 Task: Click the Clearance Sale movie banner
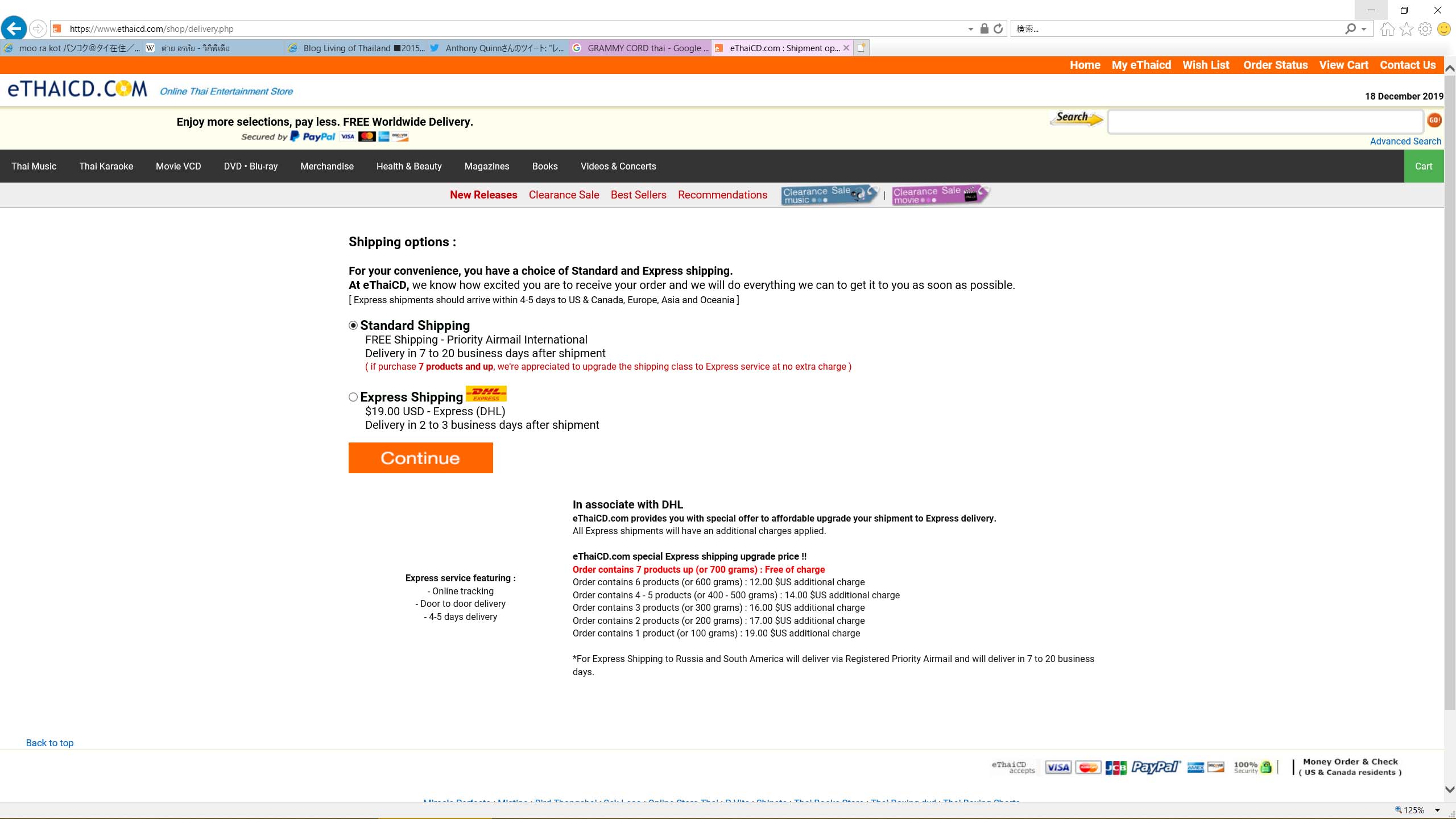point(941,195)
